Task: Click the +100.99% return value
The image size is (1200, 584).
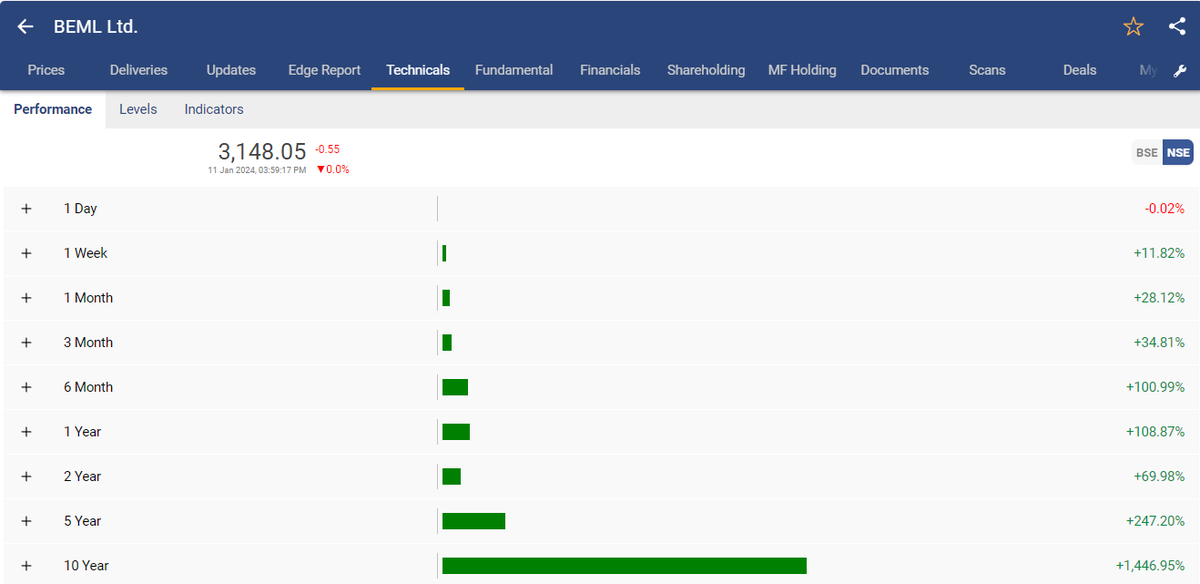Action: click(x=1156, y=387)
